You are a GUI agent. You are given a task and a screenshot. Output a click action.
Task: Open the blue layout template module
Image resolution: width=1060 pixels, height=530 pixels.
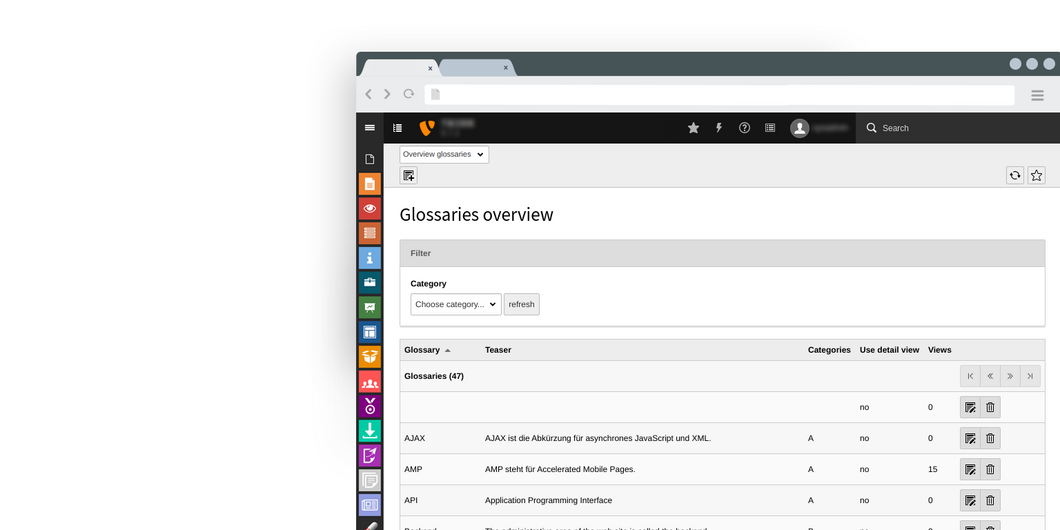370,332
